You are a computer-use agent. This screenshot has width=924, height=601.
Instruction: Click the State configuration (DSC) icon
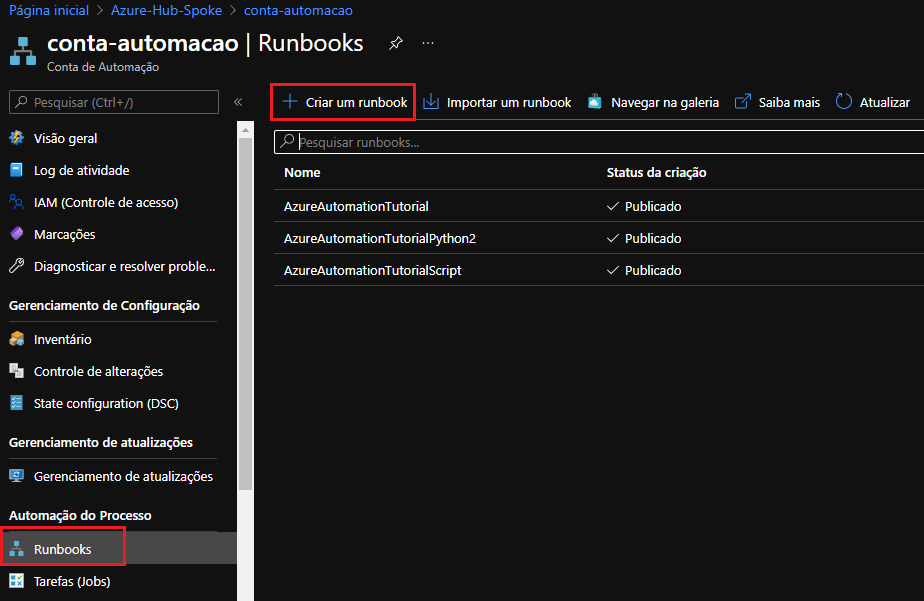16,403
